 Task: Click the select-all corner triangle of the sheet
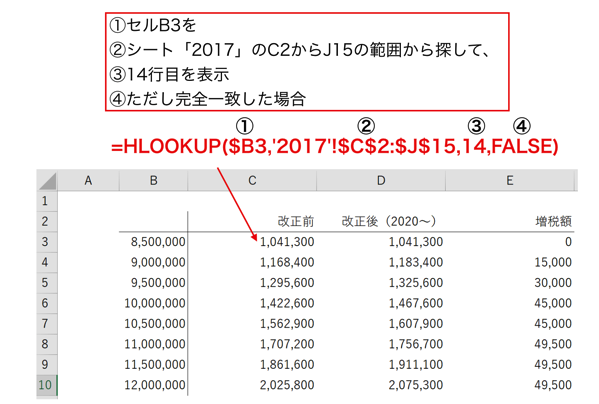coord(47,180)
